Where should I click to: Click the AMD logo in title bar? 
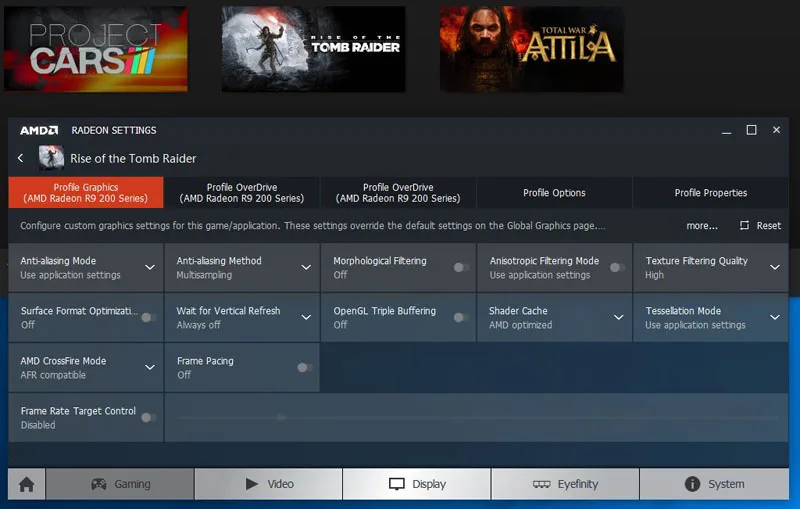[39, 130]
